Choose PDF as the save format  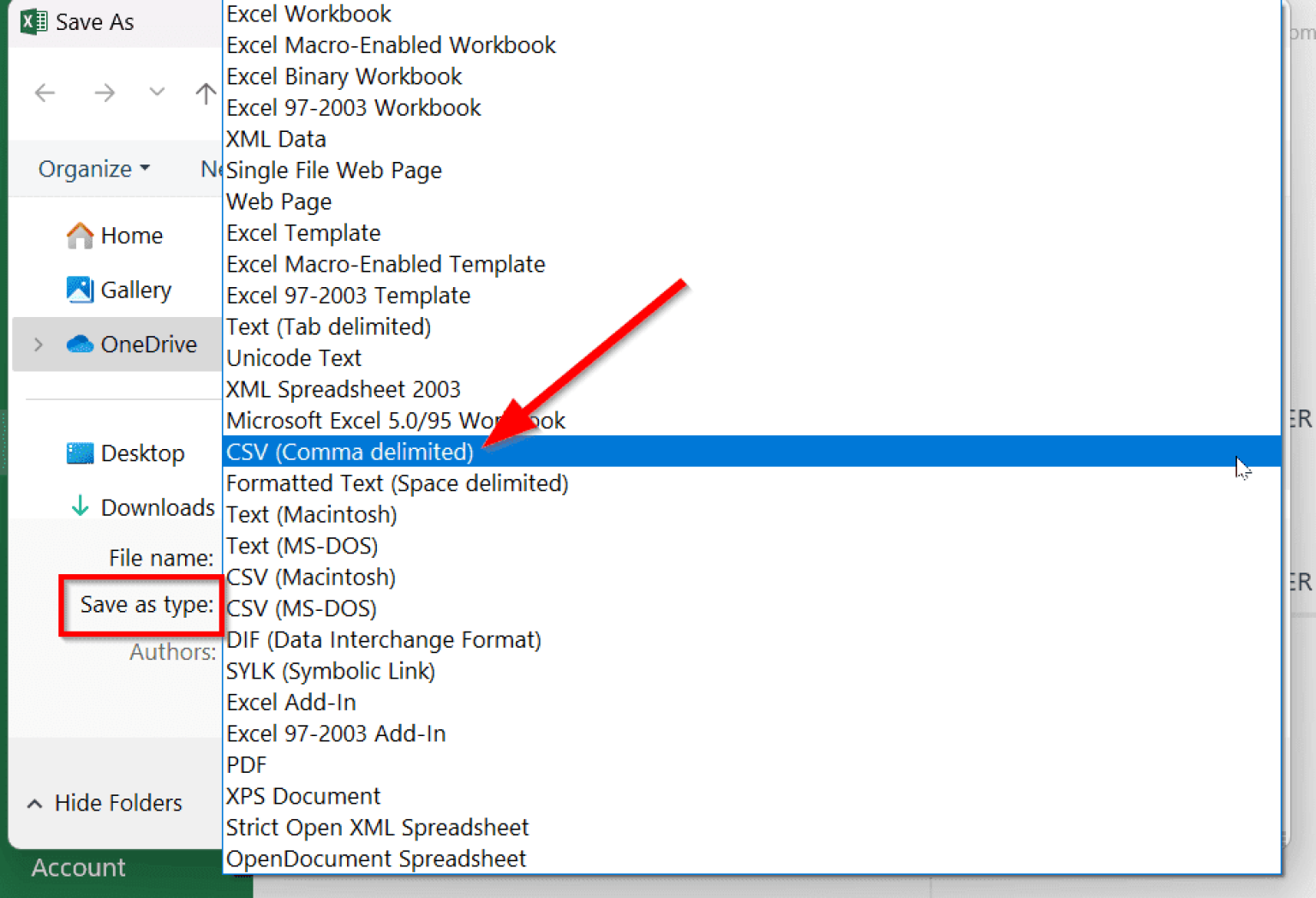coord(246,764)
